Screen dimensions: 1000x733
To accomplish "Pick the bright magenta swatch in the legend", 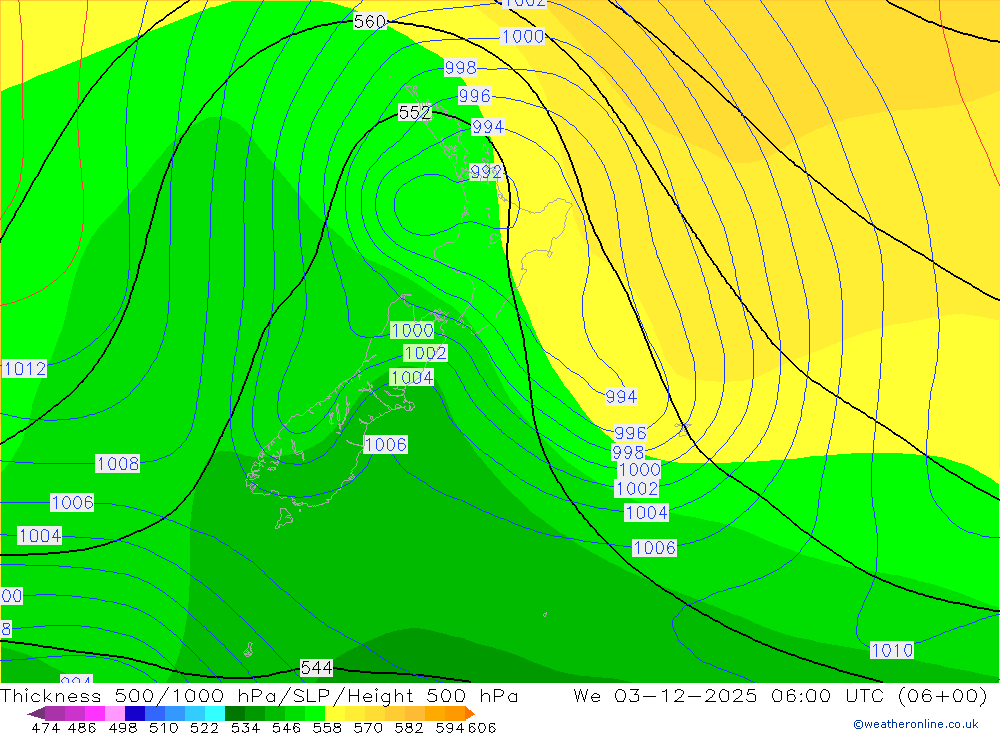I will (94, 714).
